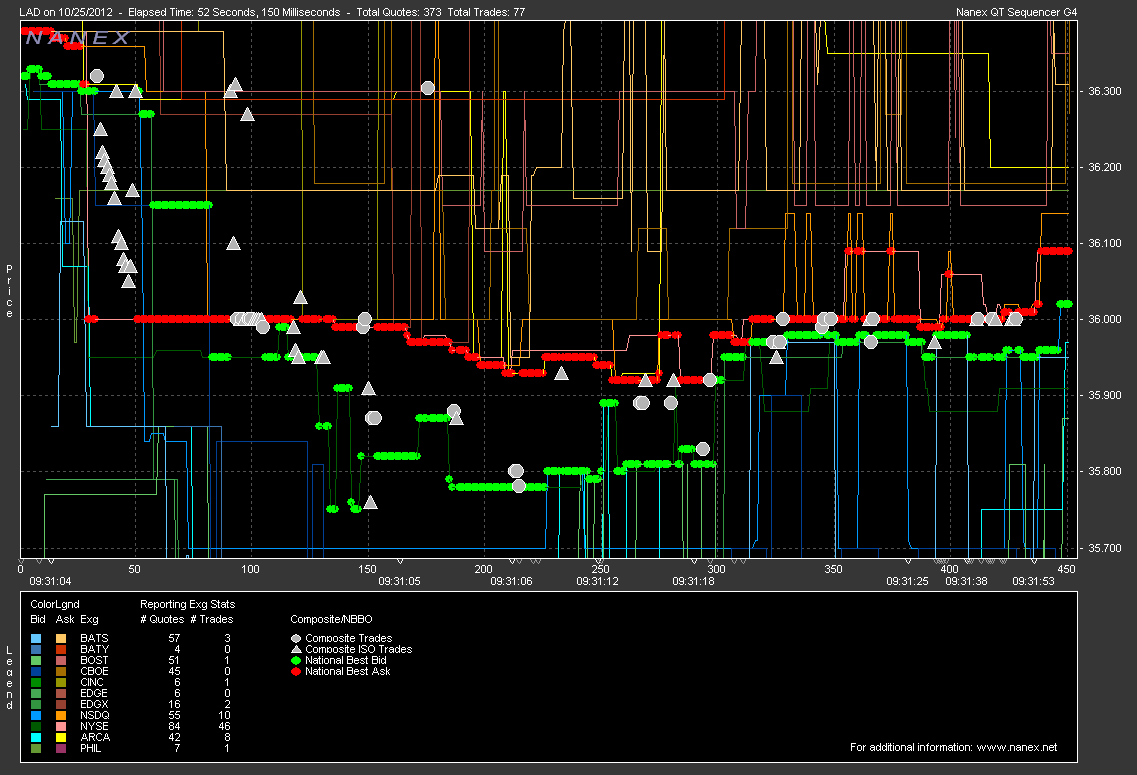Image resolution: width=1137 pixels, height=775 pixels.
Task: Click the EDGE ask color swatch
Action: click(x=61, y=694)
